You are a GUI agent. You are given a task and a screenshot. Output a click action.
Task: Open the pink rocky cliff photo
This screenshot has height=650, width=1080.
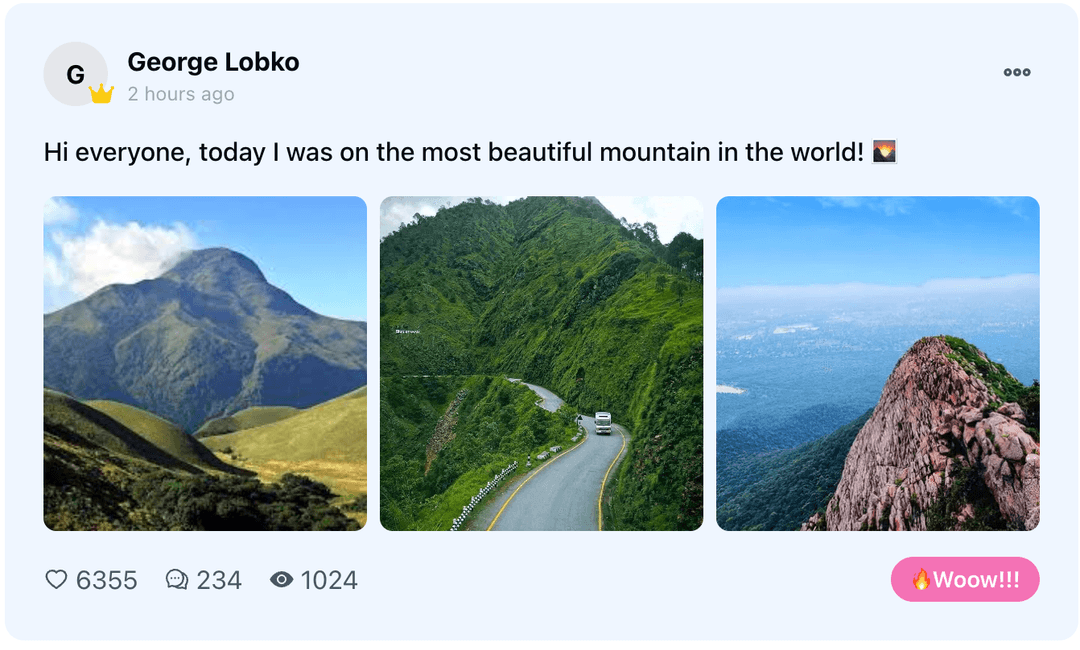878,364
